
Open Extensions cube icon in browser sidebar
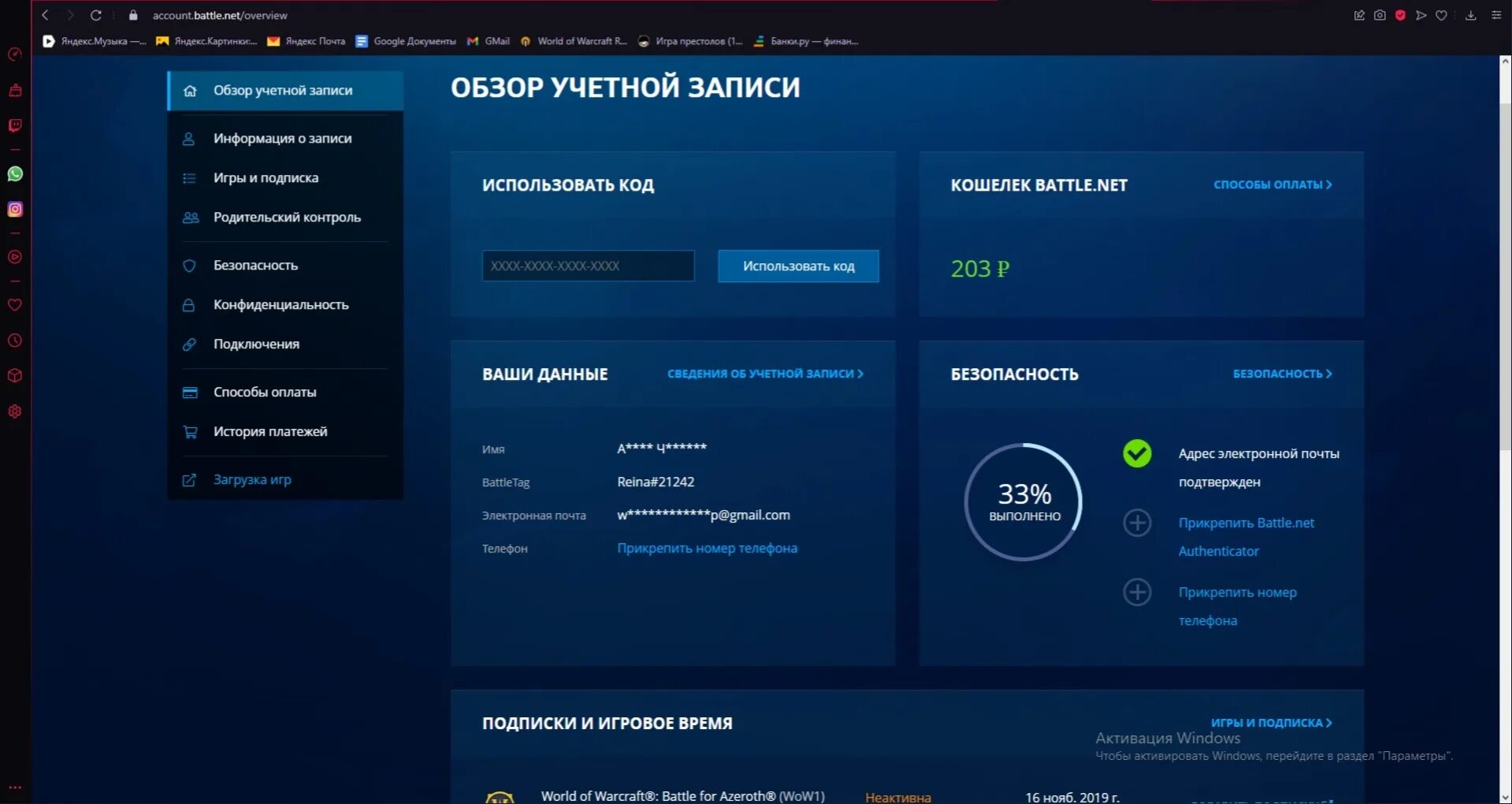coord(15,376)
